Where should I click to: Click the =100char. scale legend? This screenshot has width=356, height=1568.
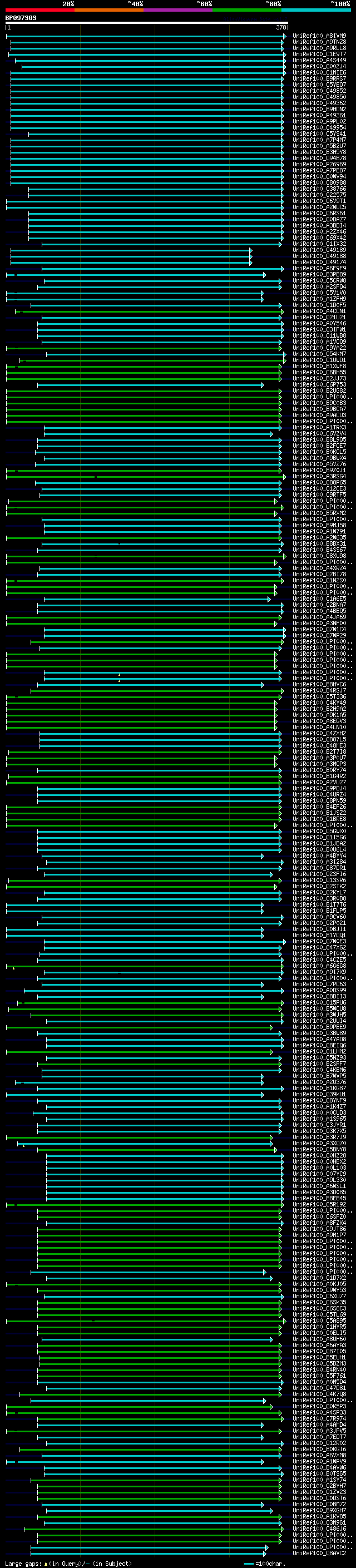[265, 1563]
